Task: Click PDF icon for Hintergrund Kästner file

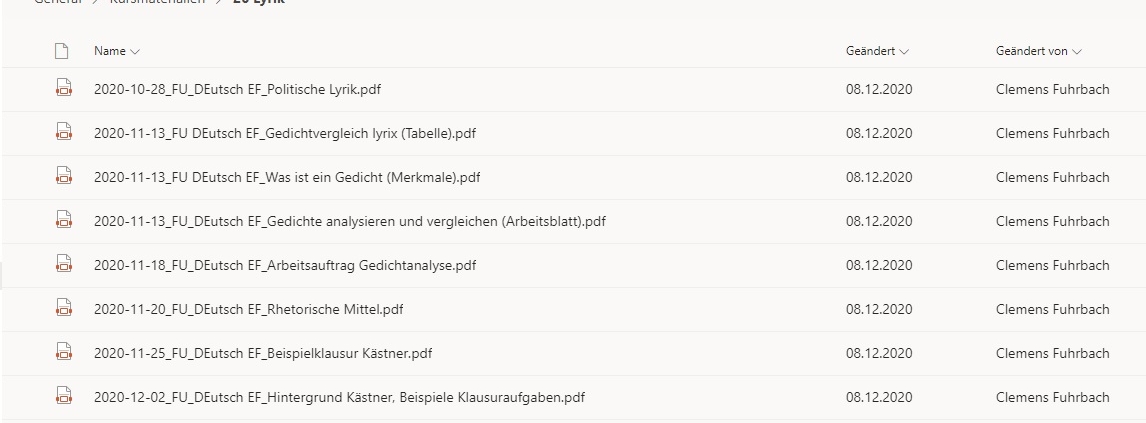Action: [x=64, y=395]
